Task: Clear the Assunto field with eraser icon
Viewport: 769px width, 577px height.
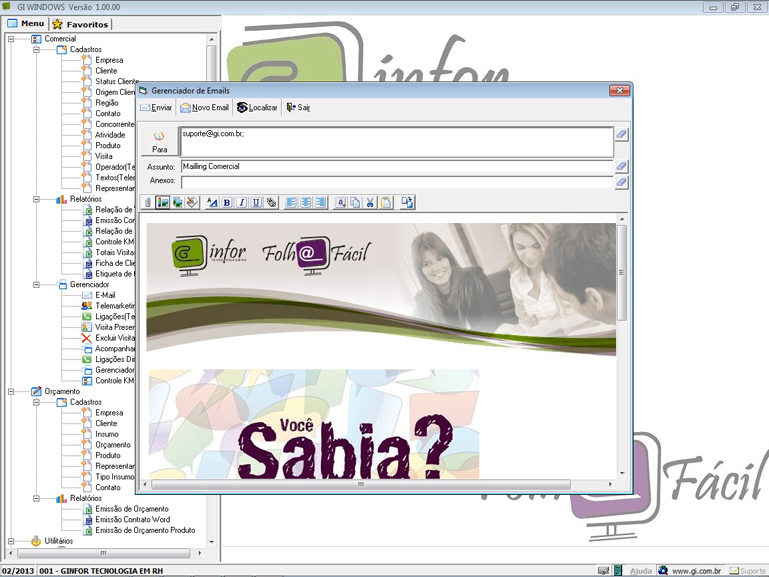Action: point(621,166)
